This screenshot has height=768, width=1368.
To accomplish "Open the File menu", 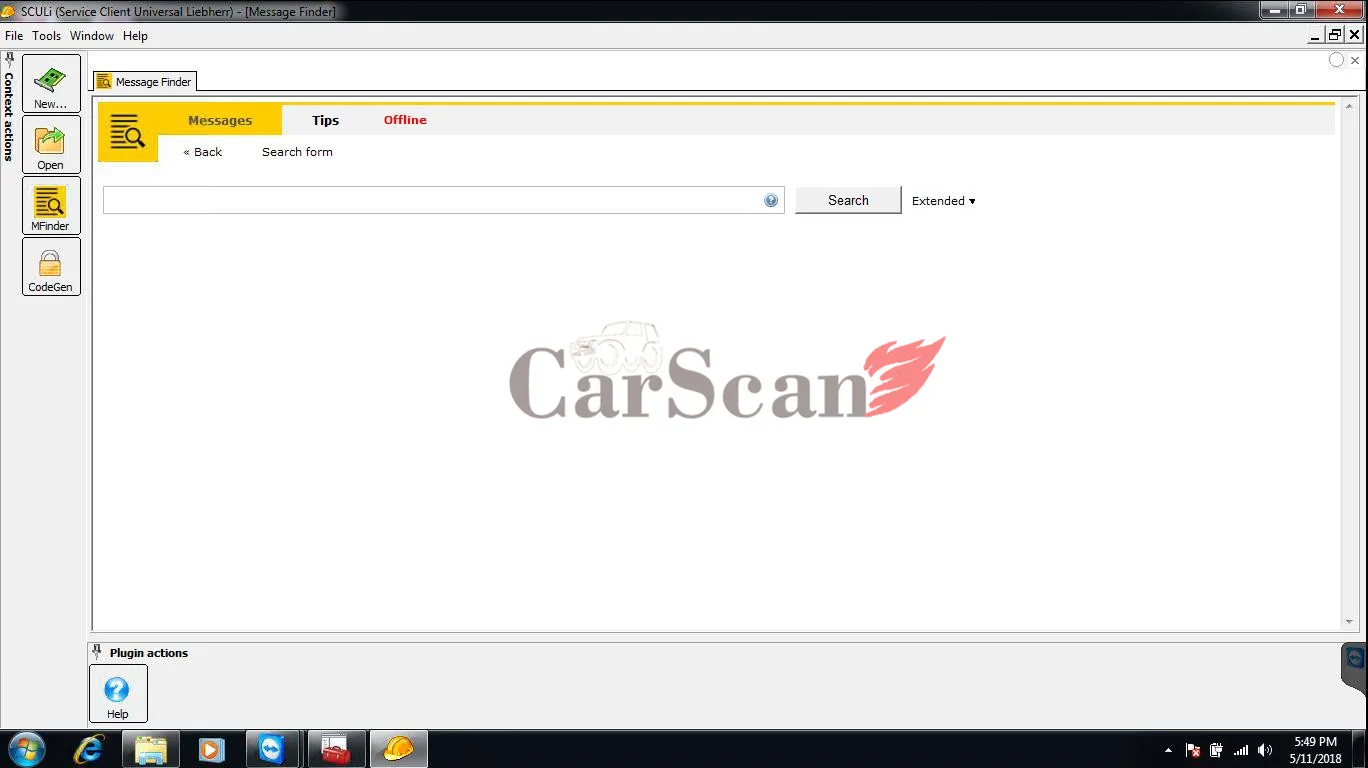I will point(14,36).
